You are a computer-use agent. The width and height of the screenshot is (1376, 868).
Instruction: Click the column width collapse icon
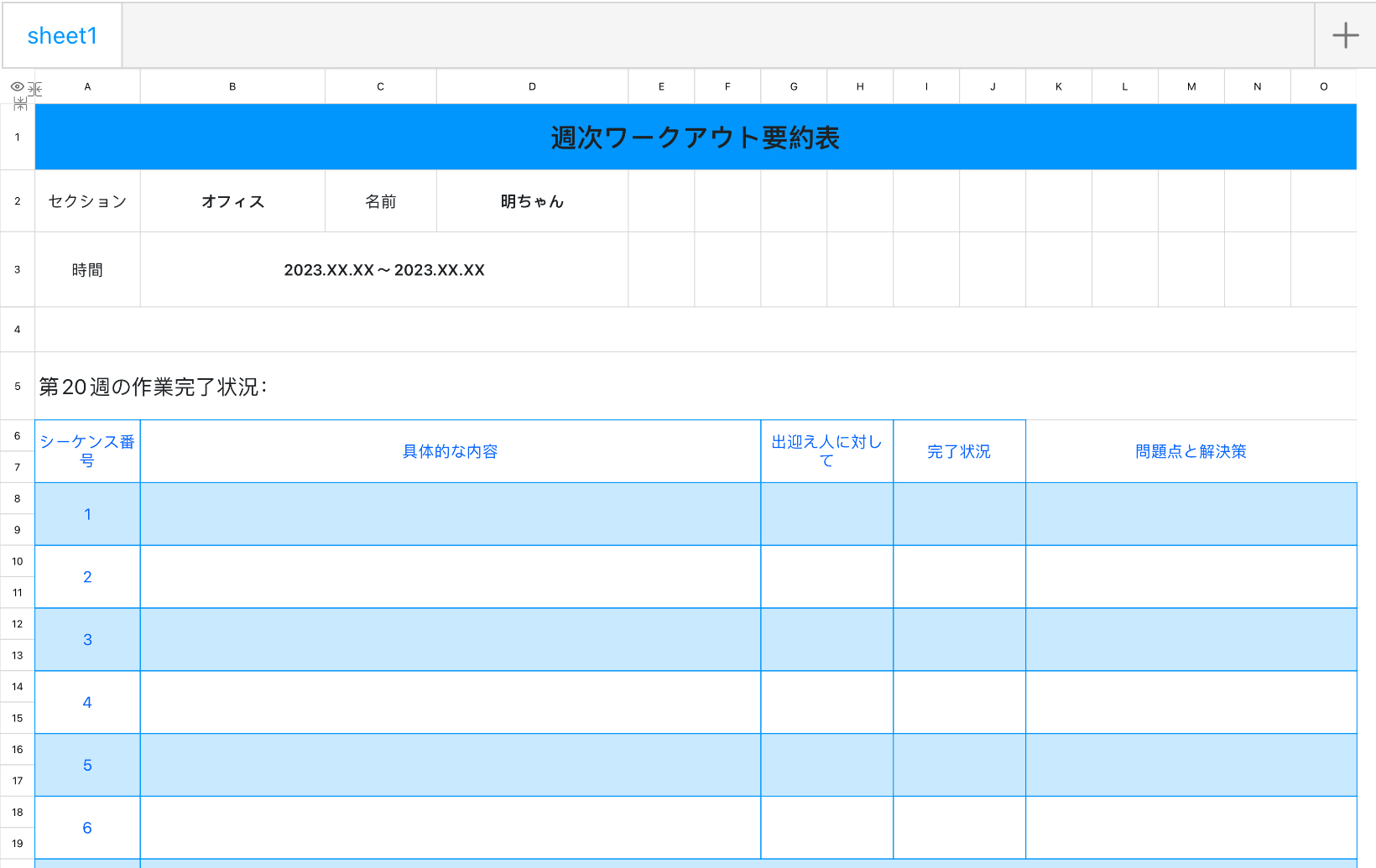(x=35, y=89)
